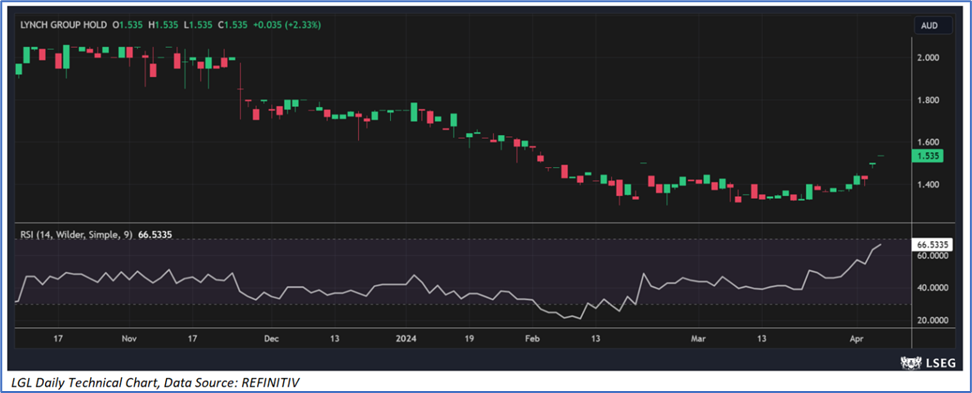The height and width of the screenshot is (393, 972).
Task: Click the Nov date label on time axis
Action: click(129, 339)
